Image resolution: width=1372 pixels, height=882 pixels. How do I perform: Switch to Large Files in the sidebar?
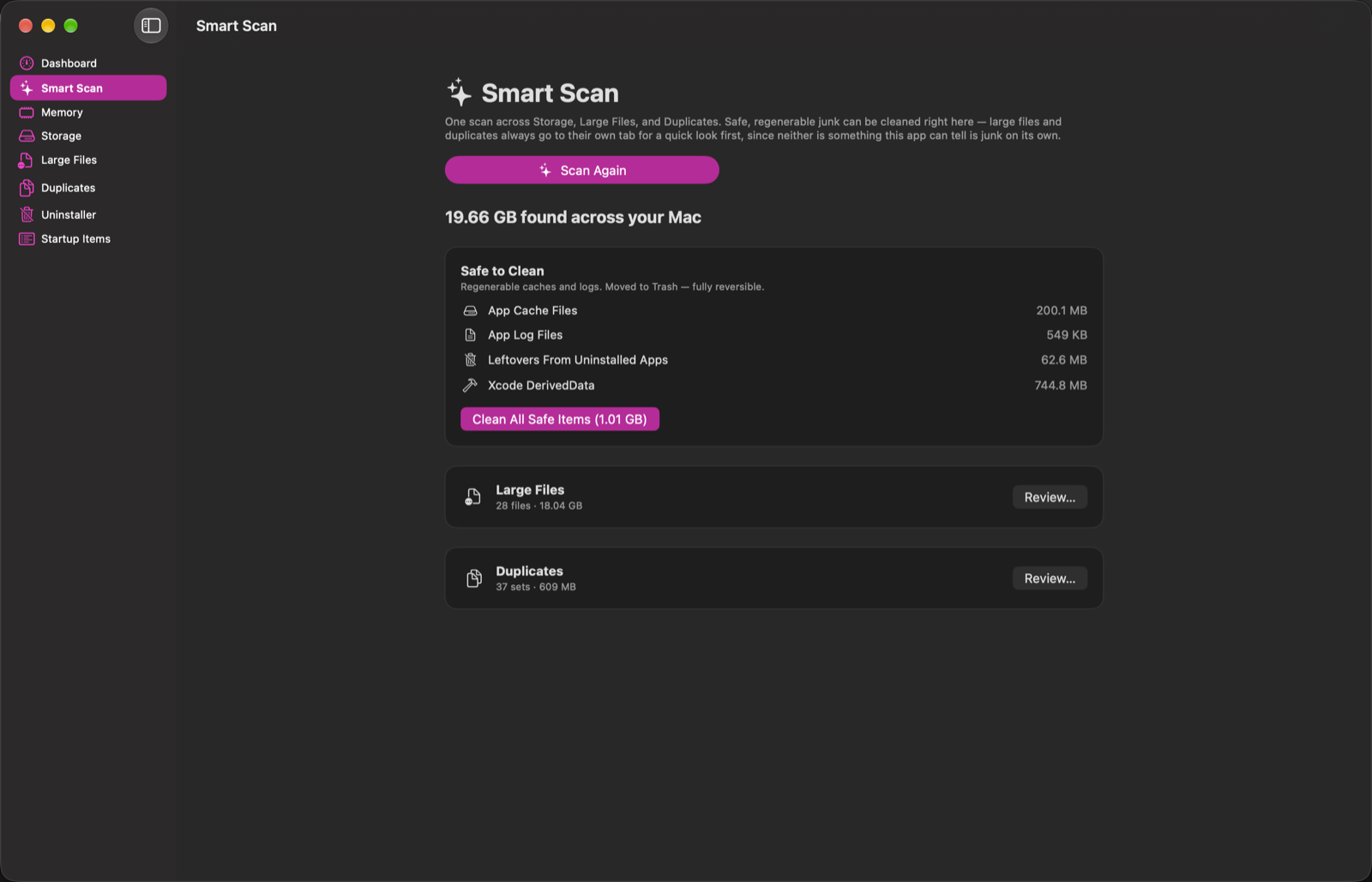[88, 160]
